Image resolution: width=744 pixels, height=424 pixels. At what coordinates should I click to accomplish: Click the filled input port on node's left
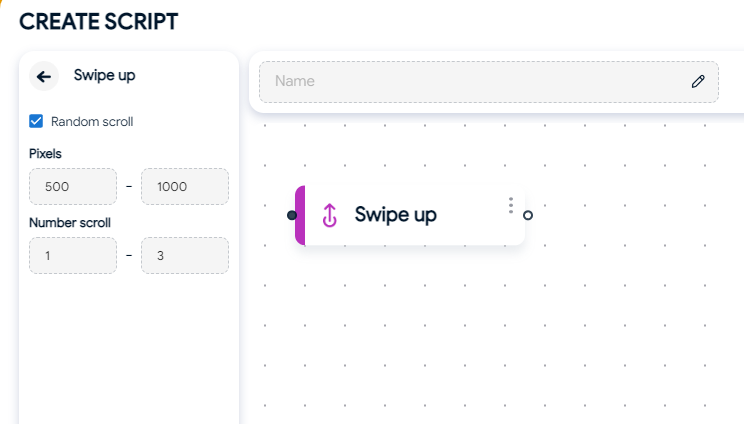click(x=292, y=215)
